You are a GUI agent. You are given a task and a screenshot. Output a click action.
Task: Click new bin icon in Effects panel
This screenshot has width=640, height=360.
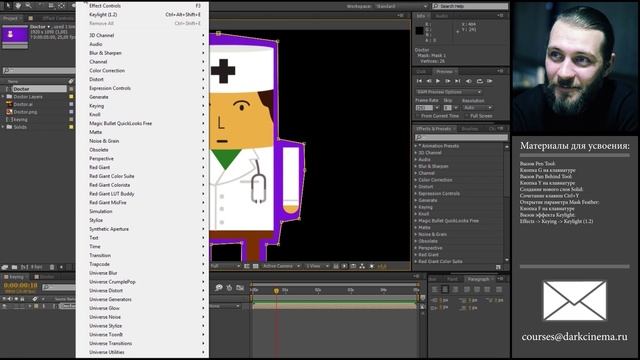498,267
